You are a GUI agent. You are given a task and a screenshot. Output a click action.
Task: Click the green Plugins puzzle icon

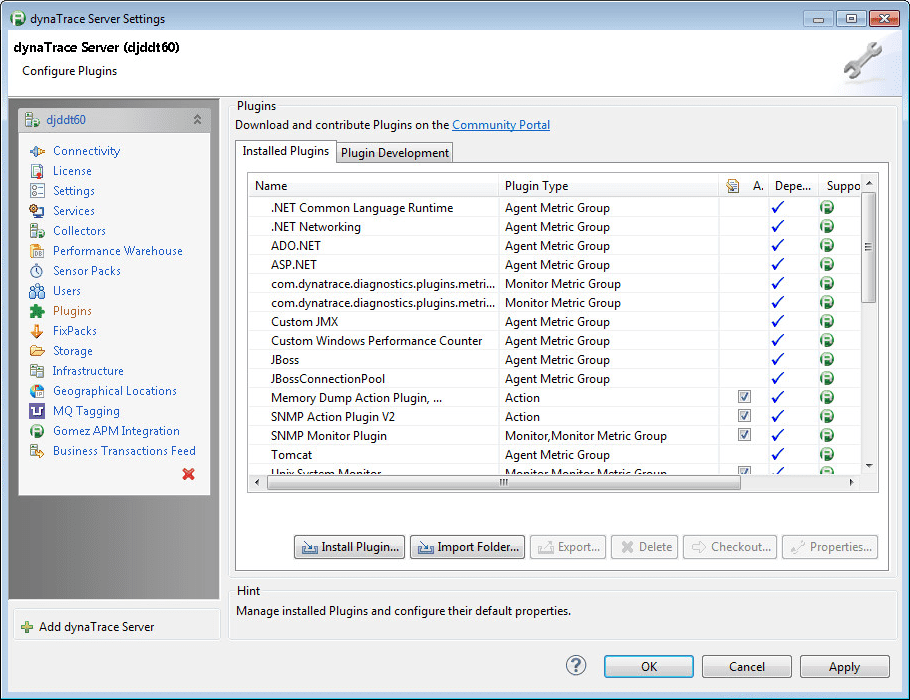(x=37, y=311)
